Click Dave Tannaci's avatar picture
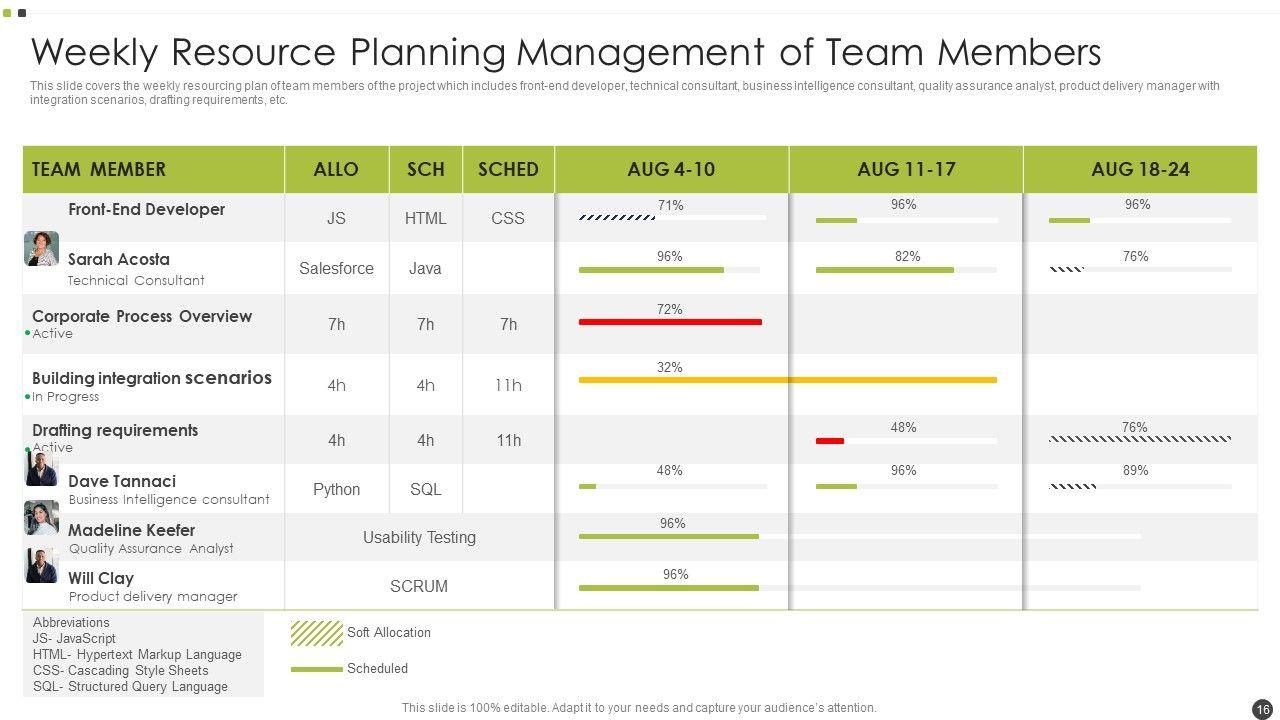This screenshot has height=720, width=1280. [41, 468]
